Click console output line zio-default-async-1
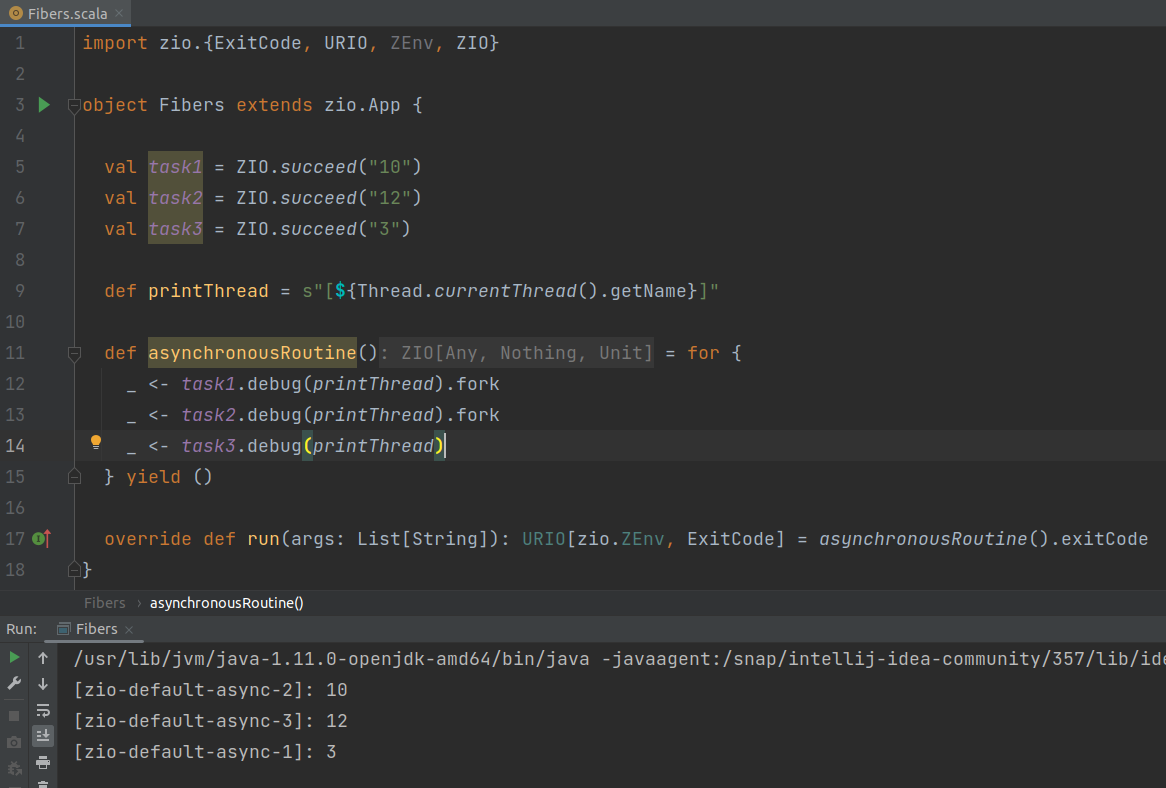The image size is (1166, 788). tap(205, 752)
